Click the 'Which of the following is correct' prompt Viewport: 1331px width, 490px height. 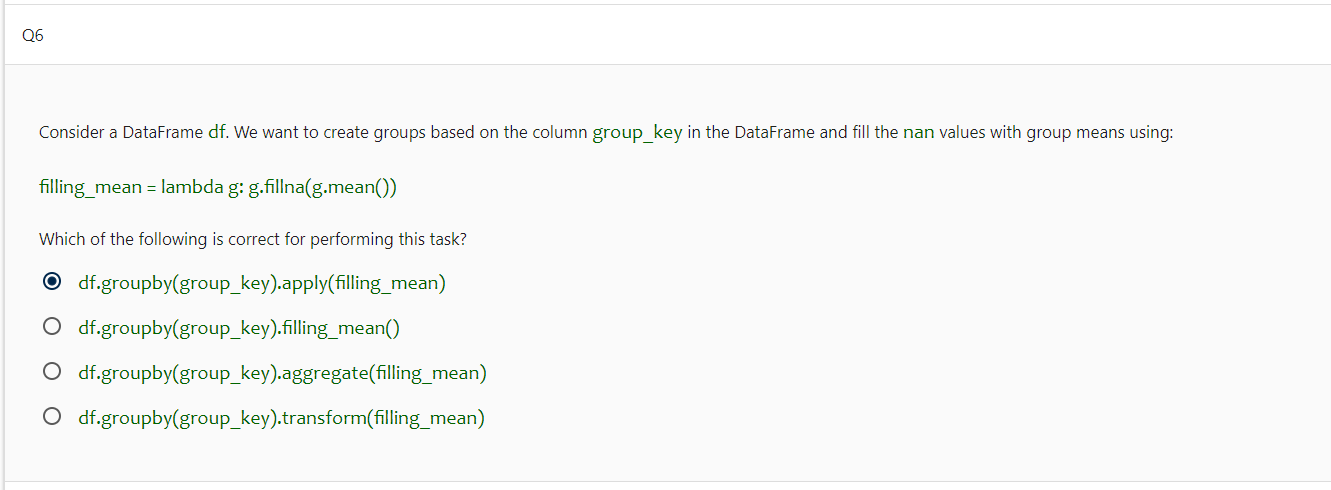click(x=253, y=240)
